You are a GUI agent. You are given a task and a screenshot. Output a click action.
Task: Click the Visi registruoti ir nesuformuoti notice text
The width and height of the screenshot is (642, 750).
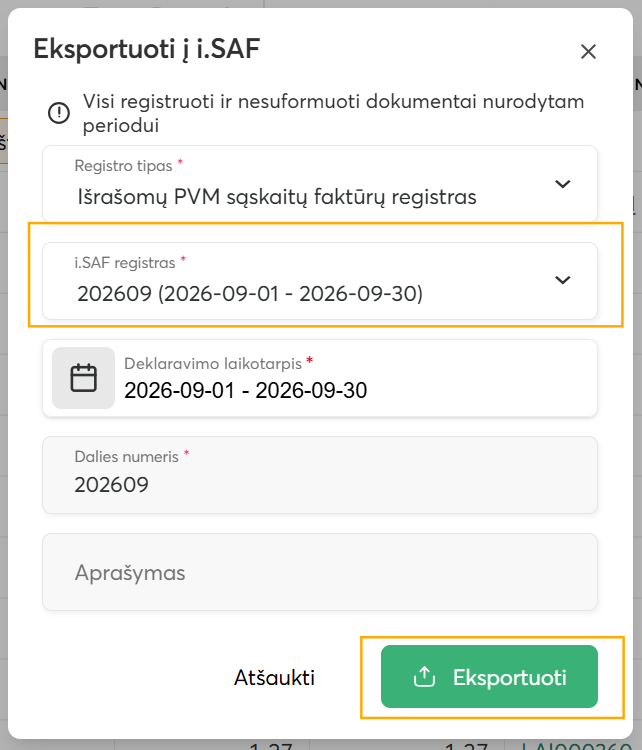coord(333,113)
